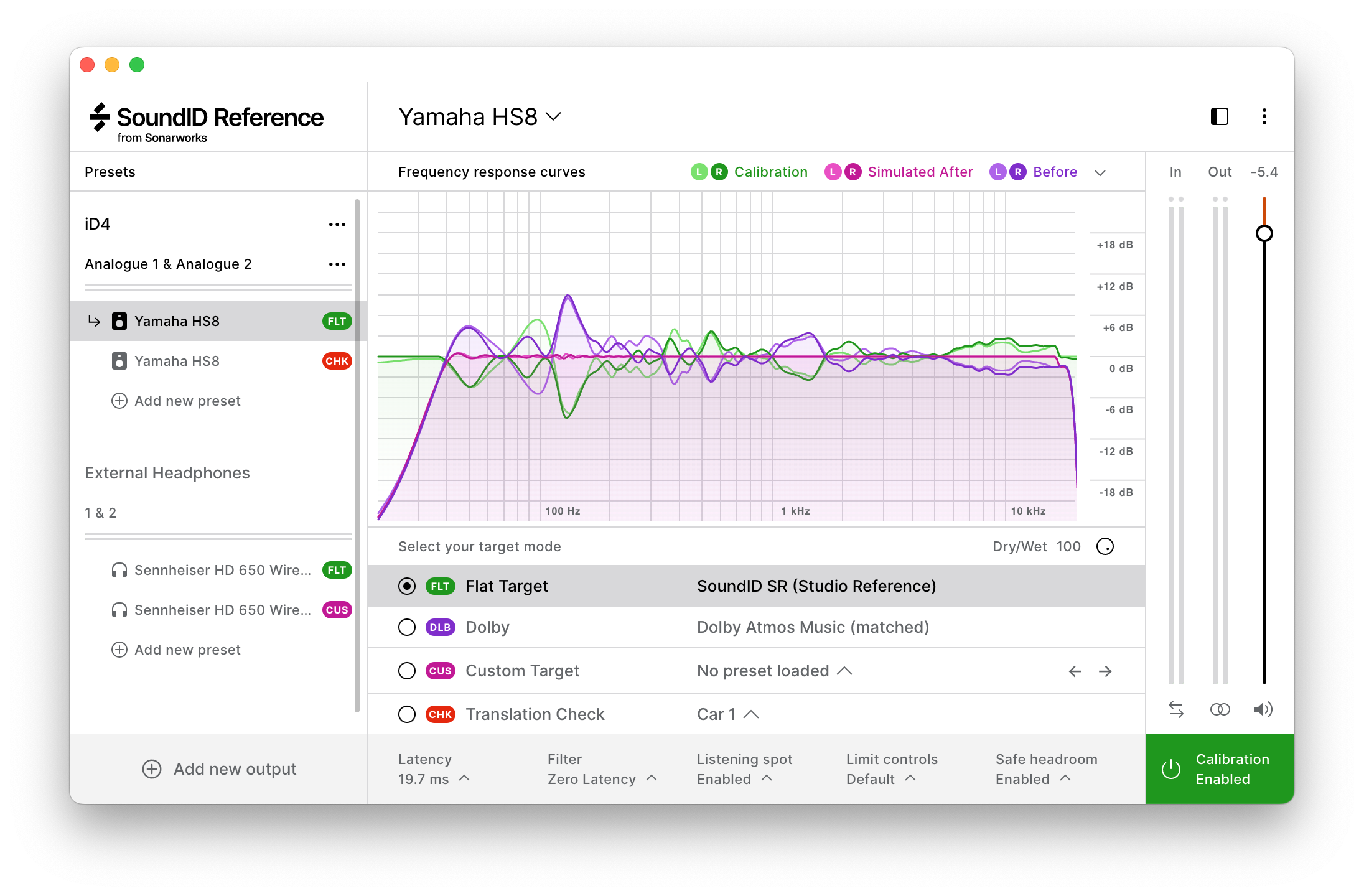Toggle Simulated After left L curve
Image resolution: width=1364 pixels, height=896 pixels.
tap(833, 172)
